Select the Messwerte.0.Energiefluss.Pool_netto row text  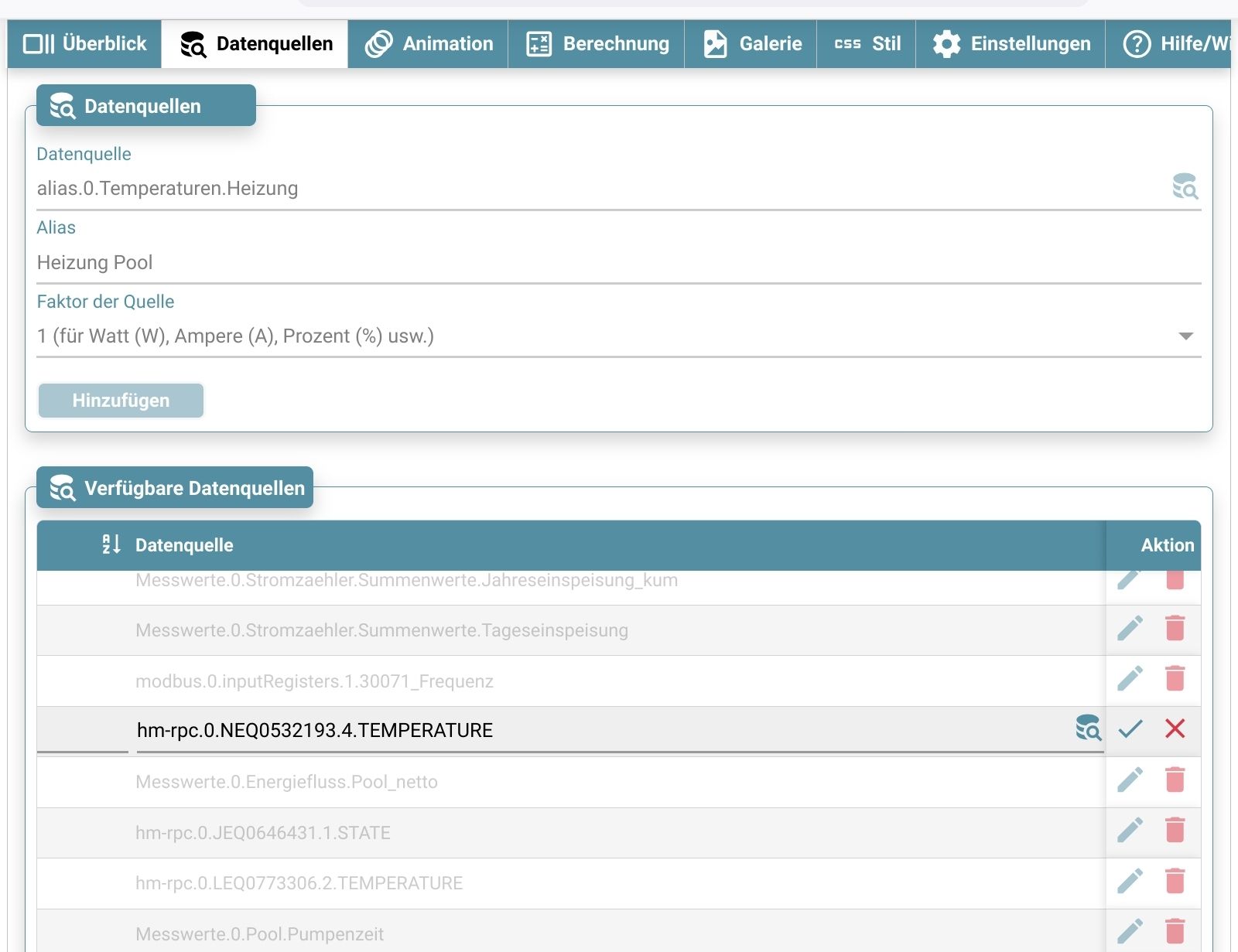pos(286,782)
